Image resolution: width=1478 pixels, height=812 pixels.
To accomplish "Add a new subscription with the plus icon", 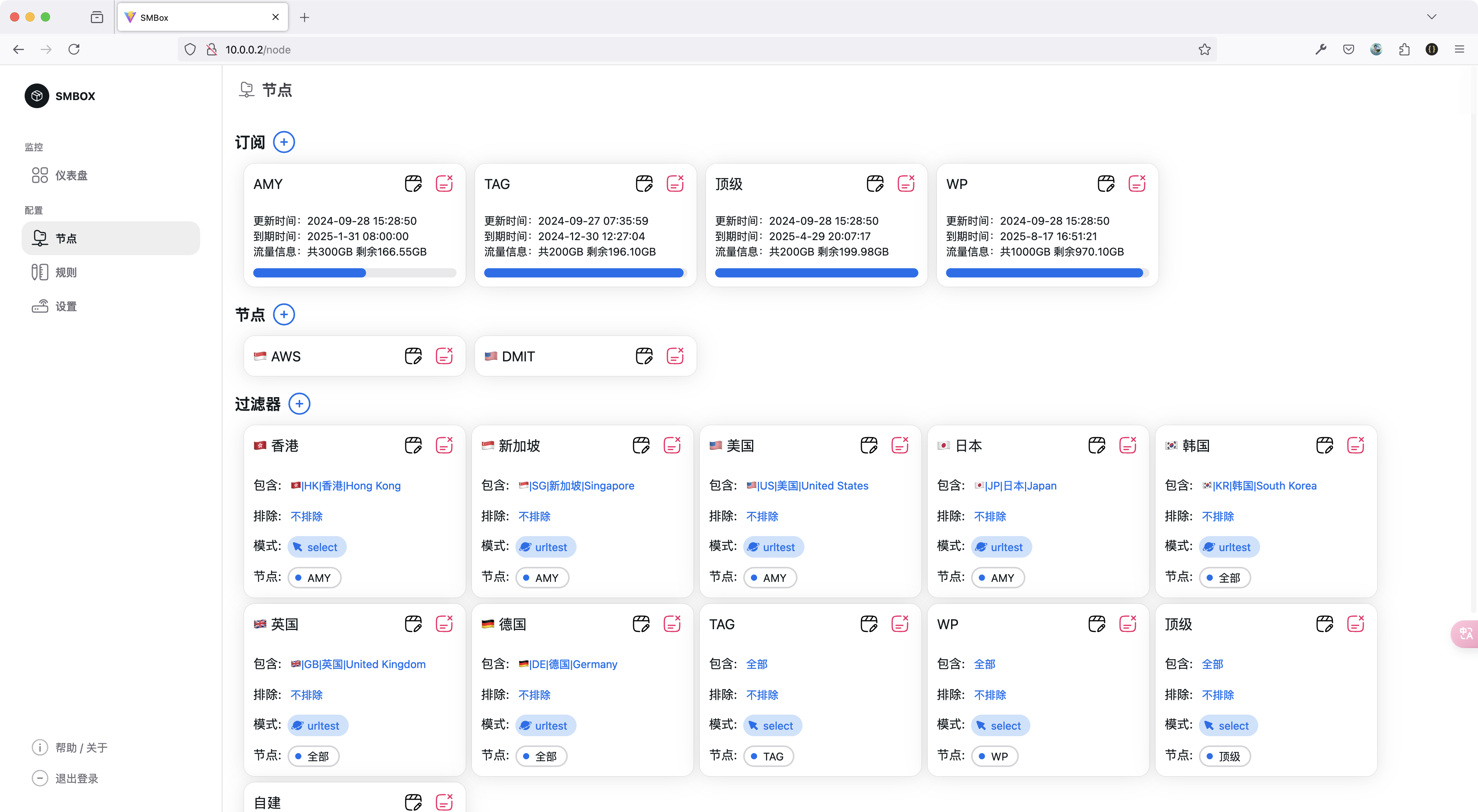I will point(284,142).
